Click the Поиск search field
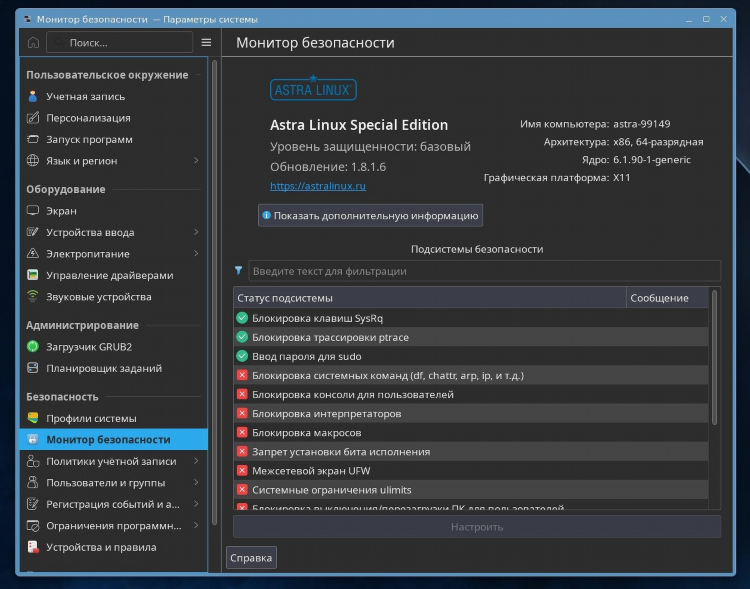The image size is (750, 589). (120, 43)
